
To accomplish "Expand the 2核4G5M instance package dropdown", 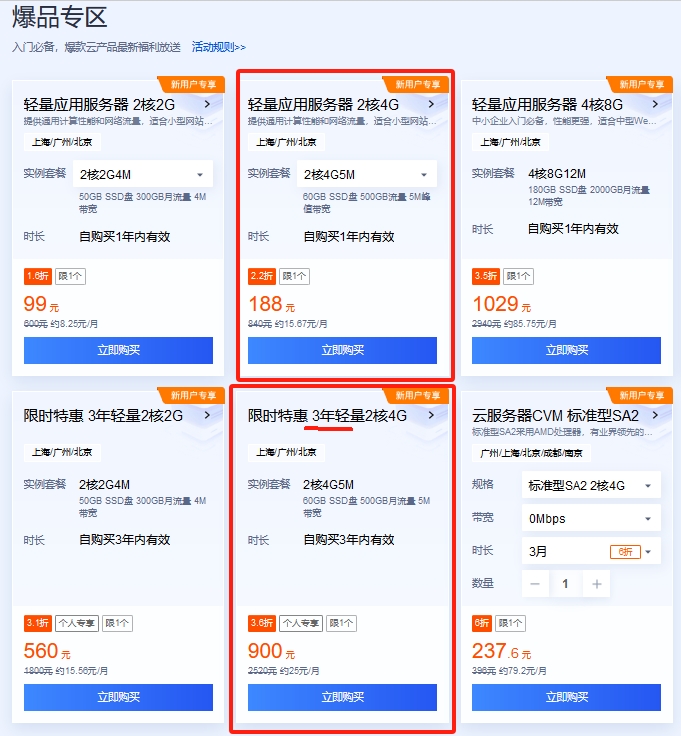I will [367, 174].
